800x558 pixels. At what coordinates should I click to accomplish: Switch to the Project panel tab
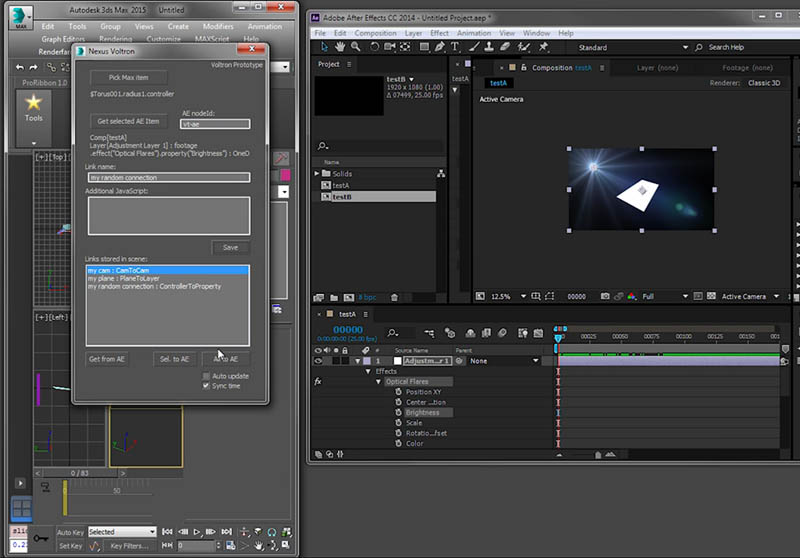click(329, 64)
